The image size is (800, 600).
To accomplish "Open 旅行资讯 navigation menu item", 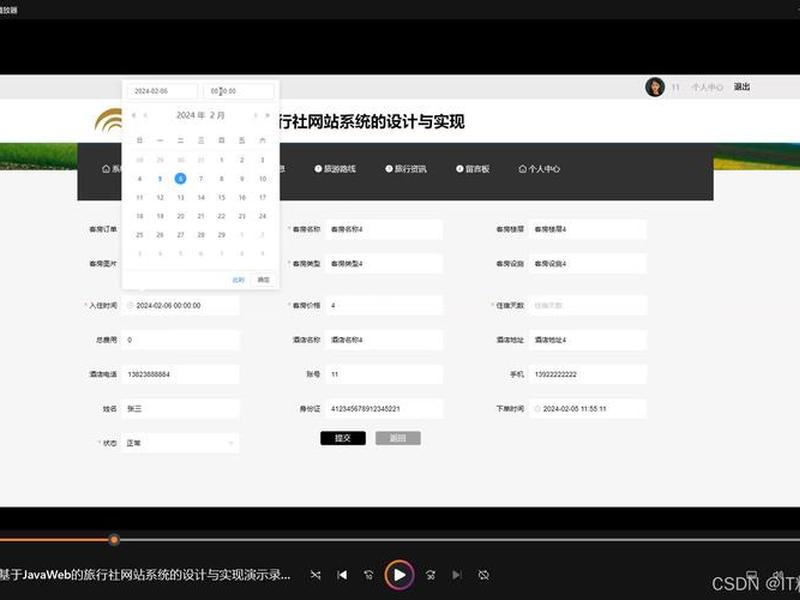I will point(406,169).
